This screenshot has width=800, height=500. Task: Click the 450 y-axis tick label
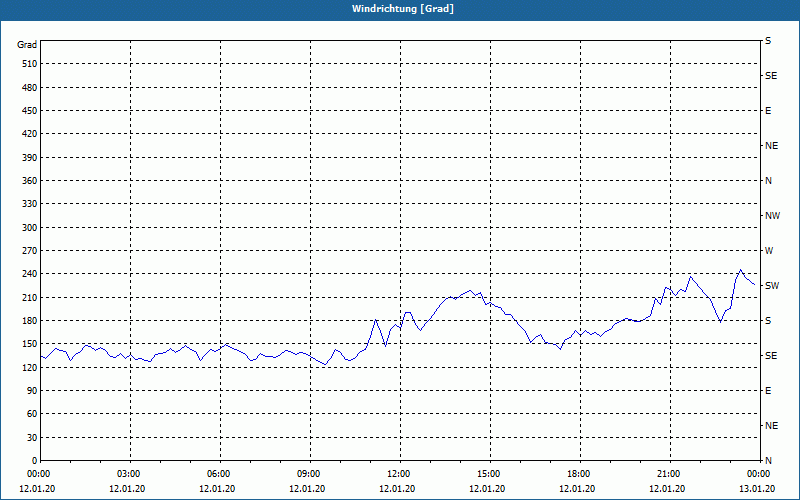30,111
